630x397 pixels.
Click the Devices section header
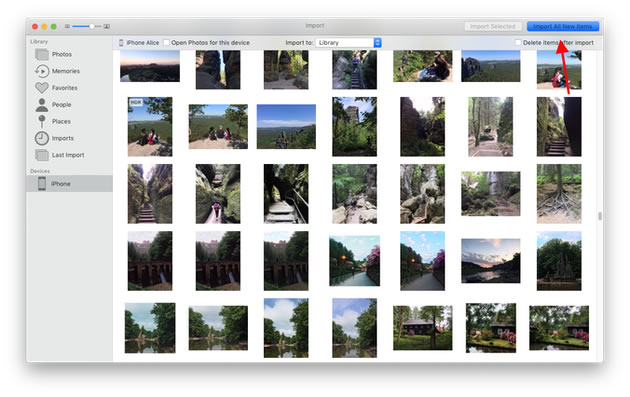40,171
